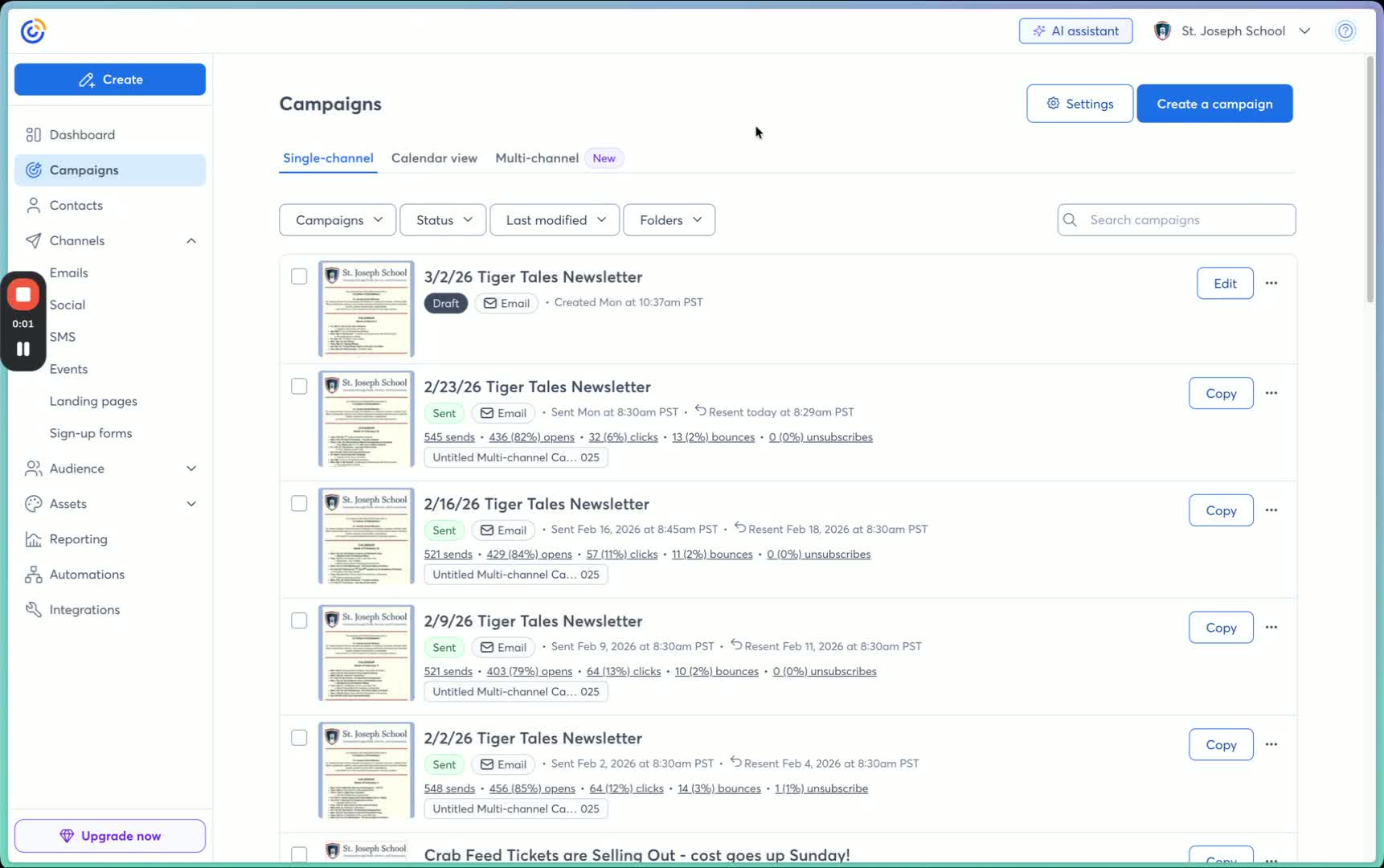Copy the 2/16/26 Tiger Tales Newsletter

[x=1221, y=510]
